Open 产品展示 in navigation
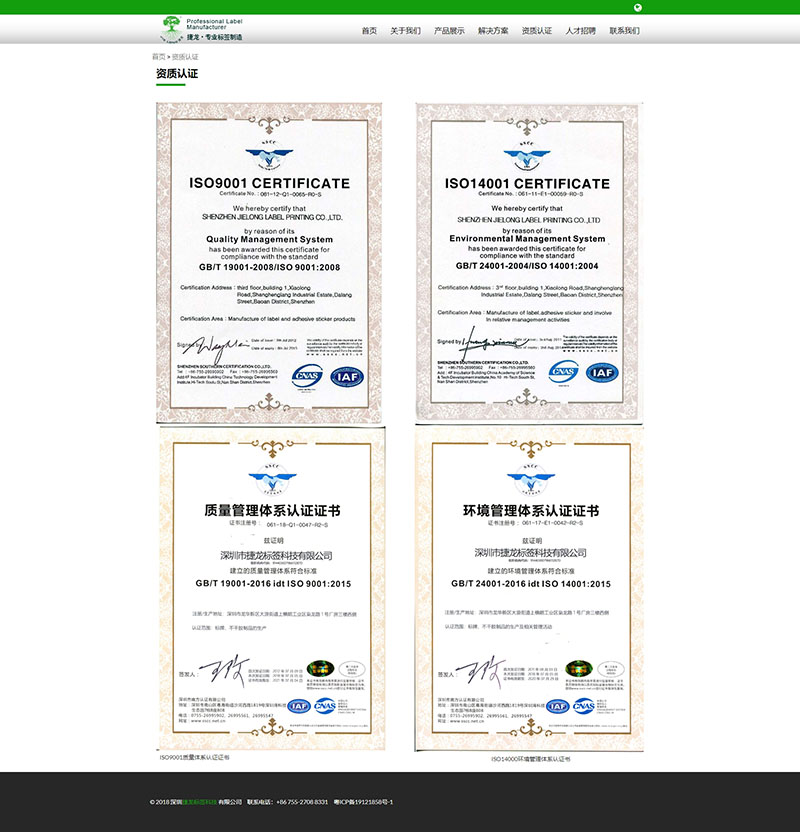Screen dimensions: 800x832 (449, 31)
